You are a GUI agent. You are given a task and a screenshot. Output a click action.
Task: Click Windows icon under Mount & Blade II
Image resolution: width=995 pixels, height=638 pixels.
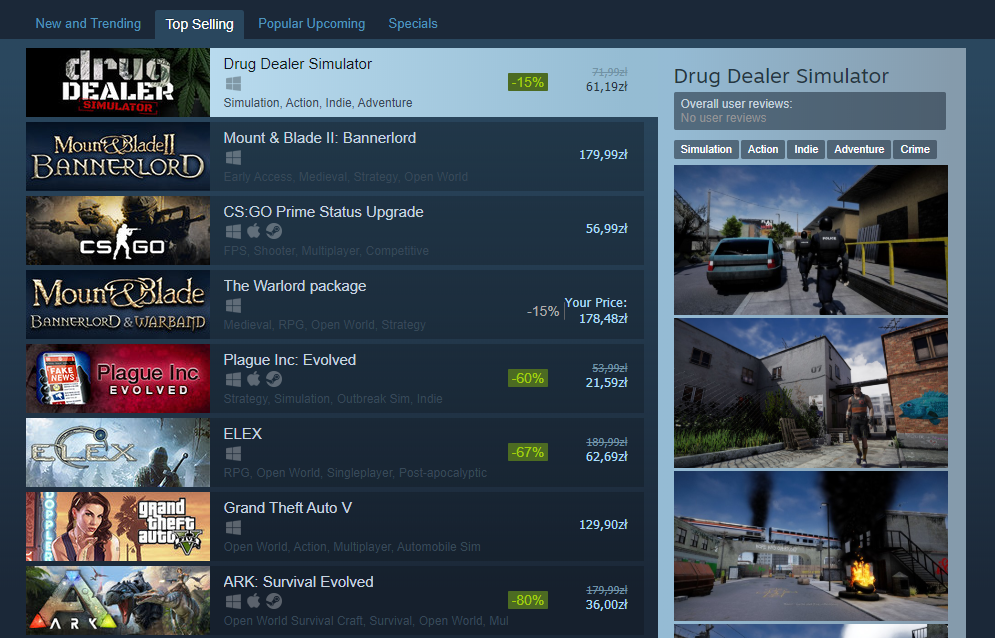point(233,157)
